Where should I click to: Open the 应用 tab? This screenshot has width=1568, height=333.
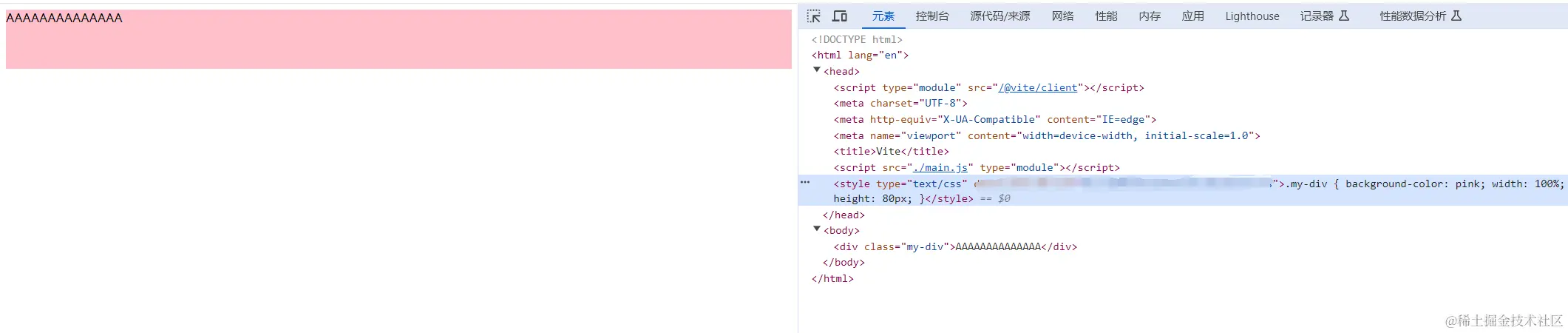click(x=1192, y=16)
